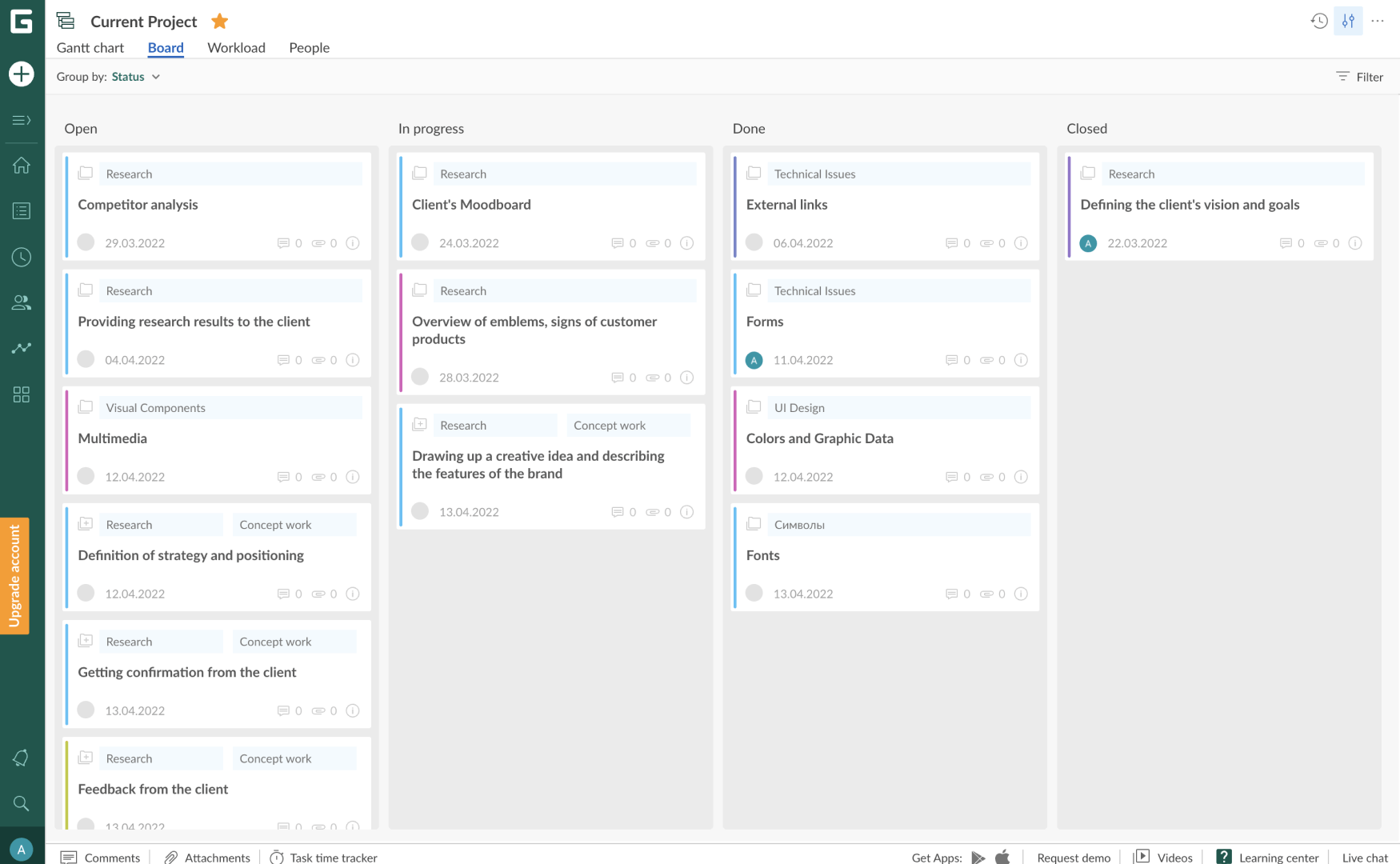Switch to the Workload tab
Screen dimensions: 1400x864
(x=236, y=47)
